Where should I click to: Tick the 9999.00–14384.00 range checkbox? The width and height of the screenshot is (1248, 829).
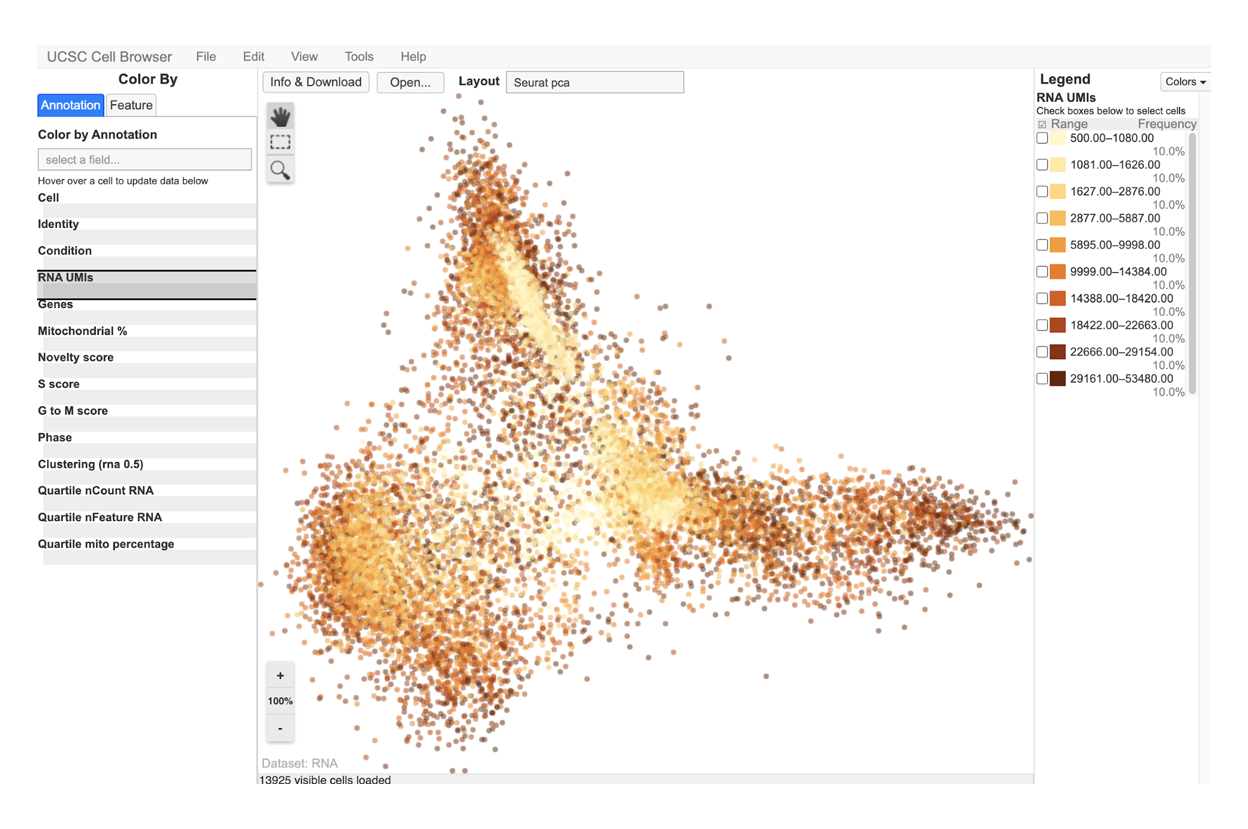click(x=1042, y=272)
